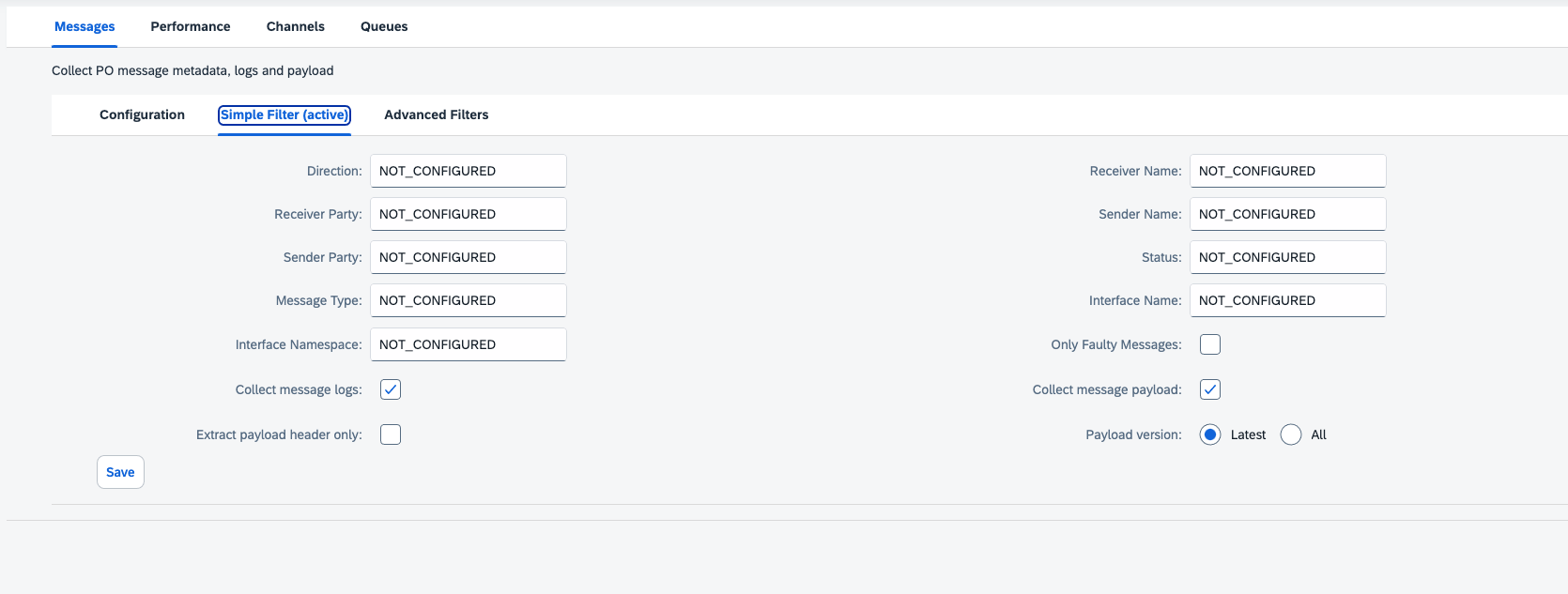Switch to Advanced Filters tab
The height and width of the screenshot is (594, 1568).
tap(437, 114)
